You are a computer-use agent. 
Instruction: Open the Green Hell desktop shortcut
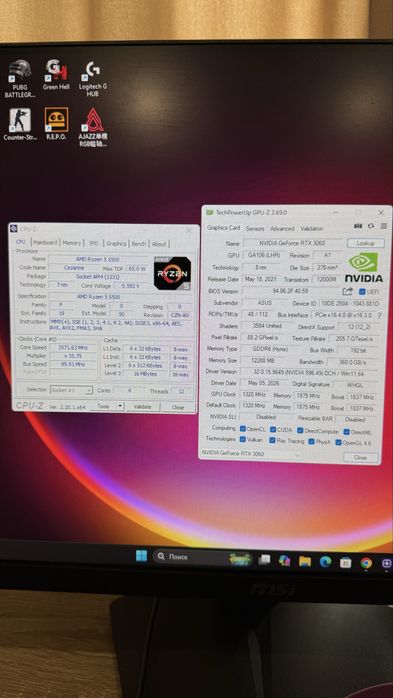56,75
